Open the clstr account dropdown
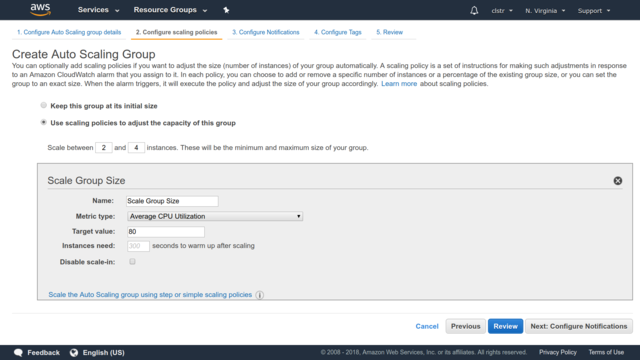 [x=502, y=11]
